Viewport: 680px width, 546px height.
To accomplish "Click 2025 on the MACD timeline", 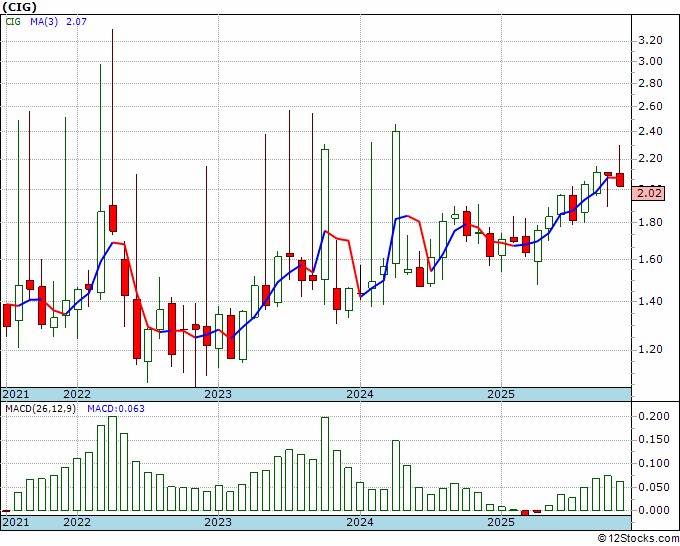I will tap(501, 522).
